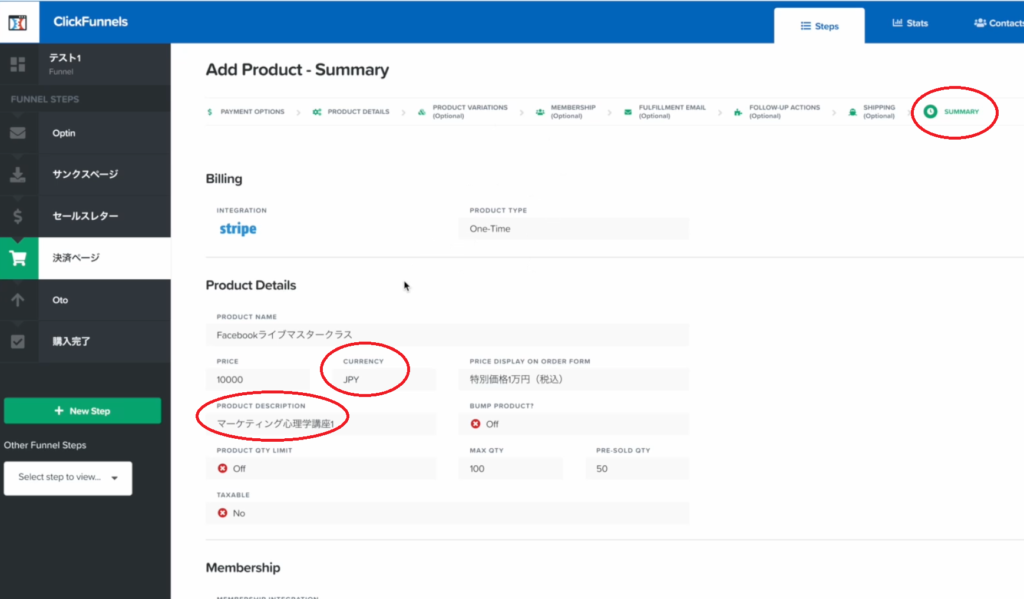Click the Stats chart icon
Image resolution: width=1024 pixels, height=599 pixels.
tap(897, 23)
